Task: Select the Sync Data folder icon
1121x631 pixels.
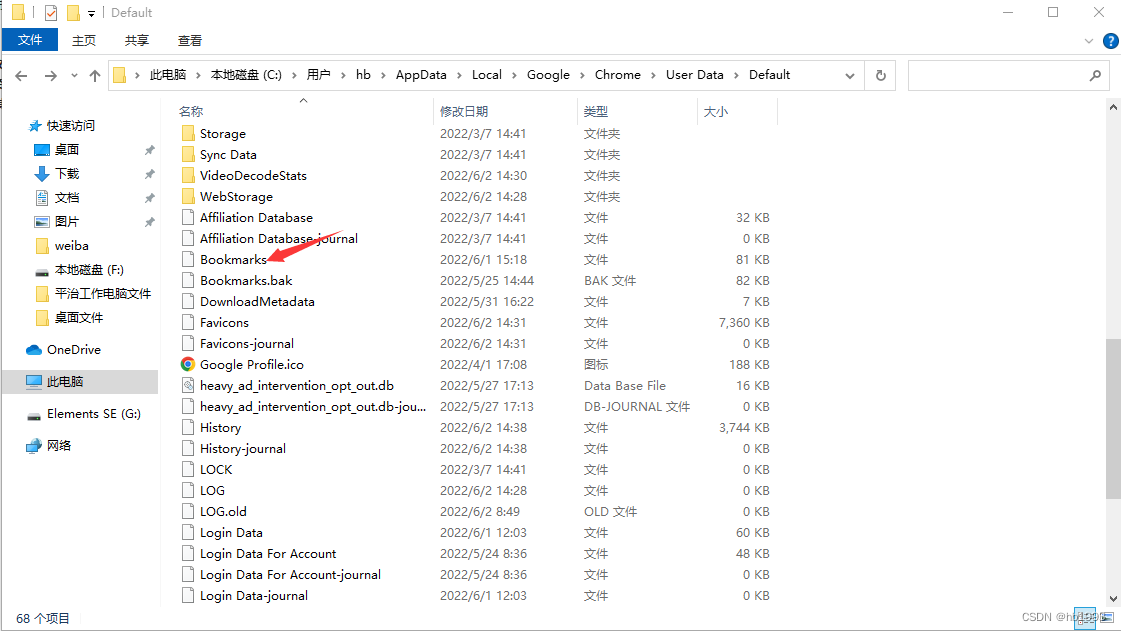Action: tap(188, 154)
